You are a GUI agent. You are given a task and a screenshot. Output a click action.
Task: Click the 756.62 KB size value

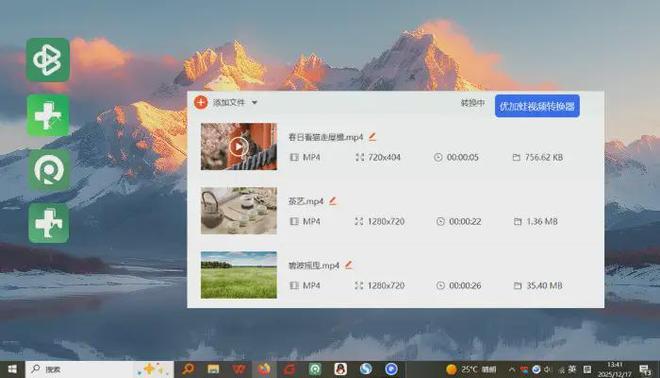pyautogui.click(x=544, y=157)
